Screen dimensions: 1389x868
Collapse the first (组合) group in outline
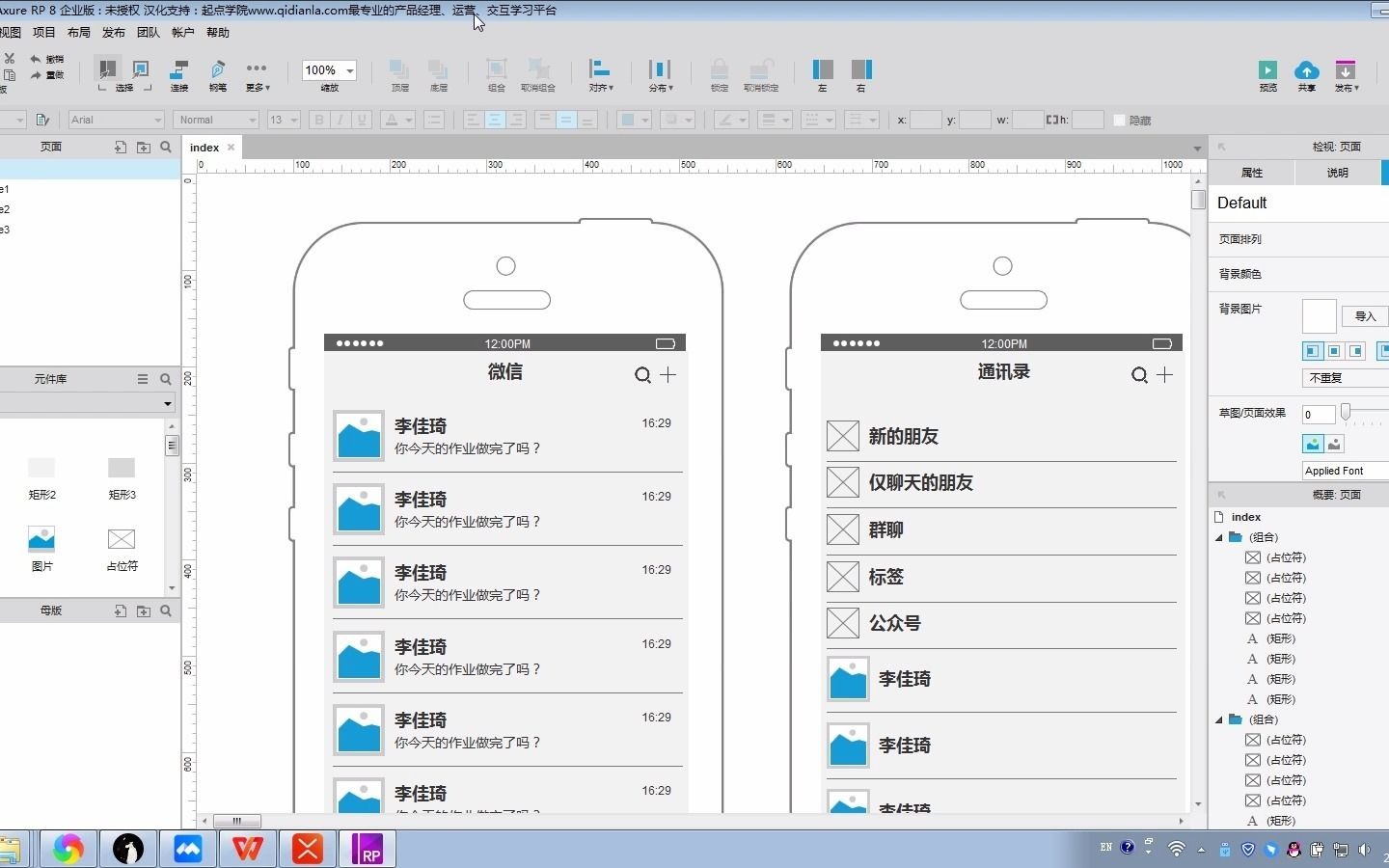point(1218,537)
